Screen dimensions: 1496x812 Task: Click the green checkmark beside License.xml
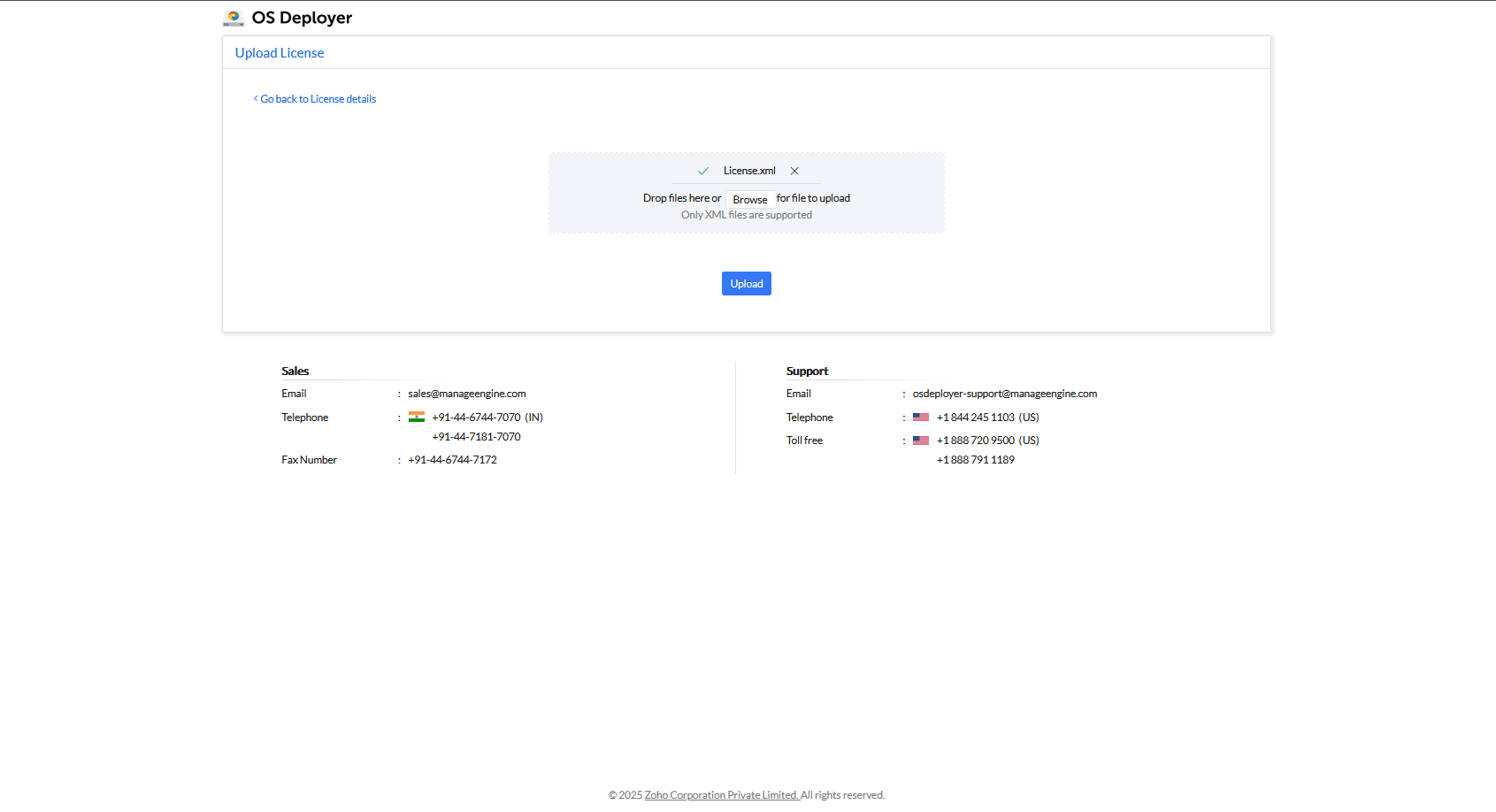click(x=702, y=170)
